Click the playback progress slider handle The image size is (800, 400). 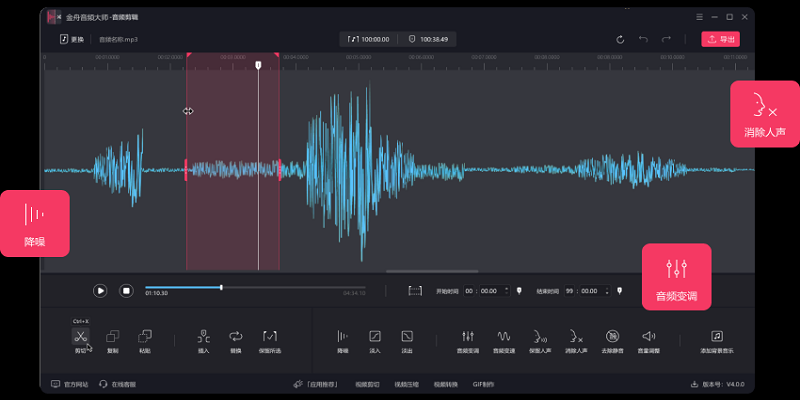pos(221,288)
